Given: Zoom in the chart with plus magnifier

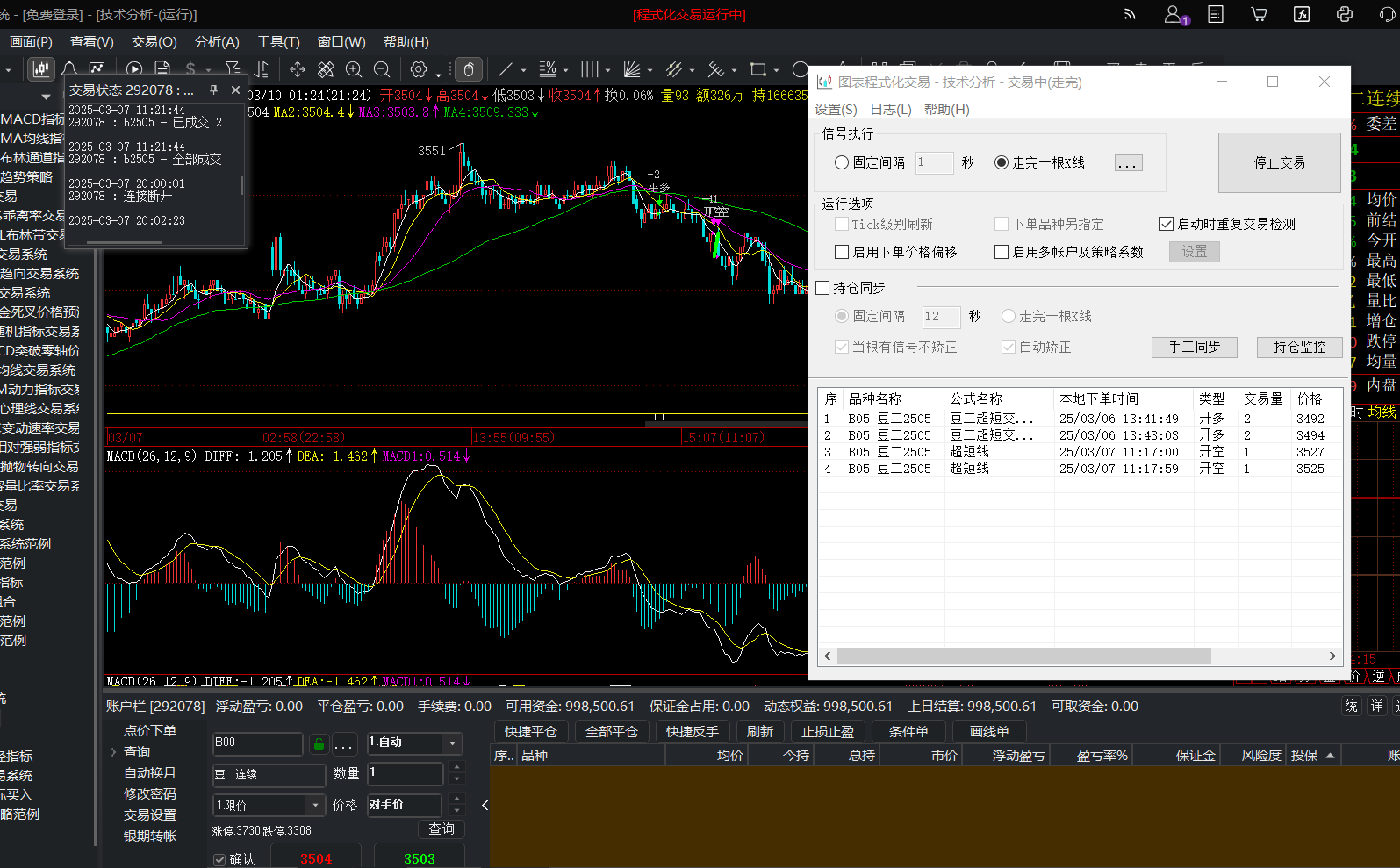Looking at the screenshot, I should 354,69.
